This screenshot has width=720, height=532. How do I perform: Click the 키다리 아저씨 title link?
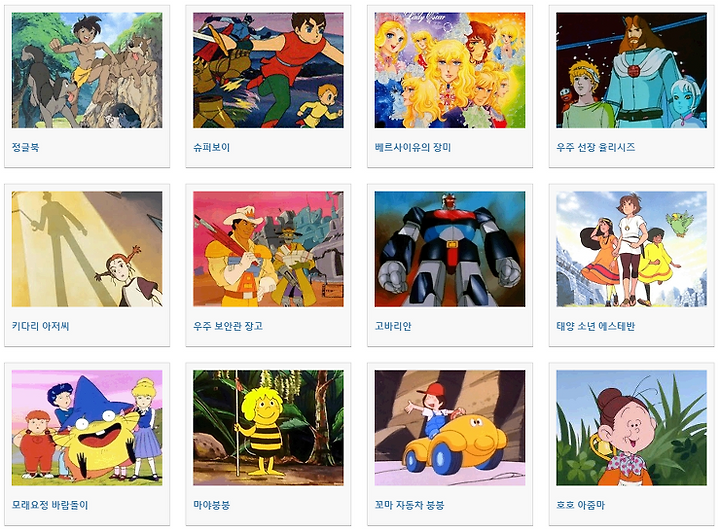tap(40, 326)
